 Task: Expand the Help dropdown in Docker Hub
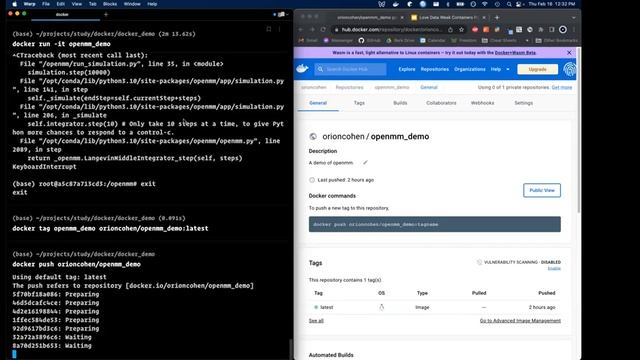500,69
